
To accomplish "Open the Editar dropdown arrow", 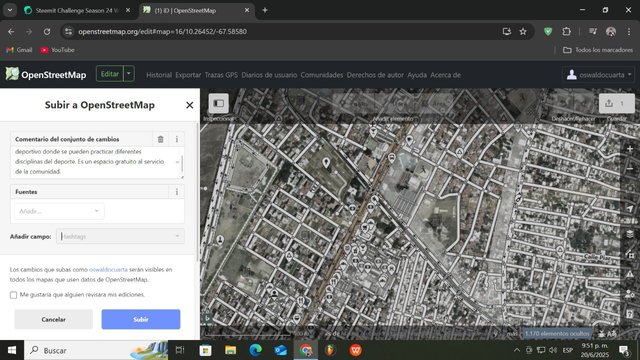I will (x=129, y=74).
